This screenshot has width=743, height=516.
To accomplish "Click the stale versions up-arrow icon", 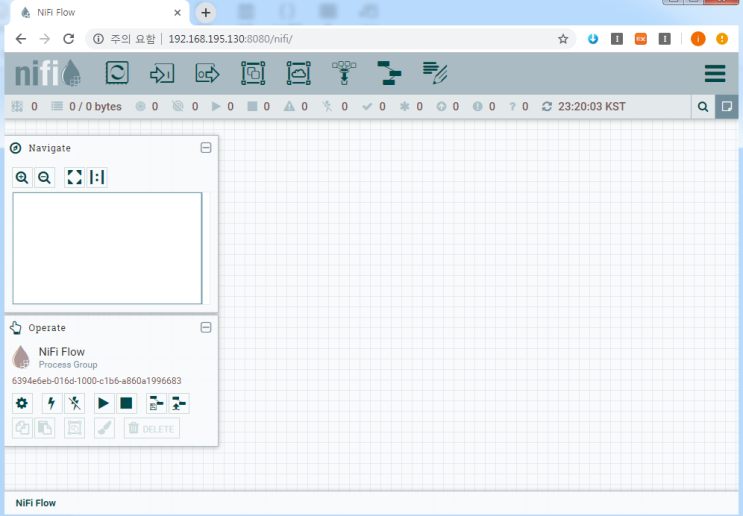I will pos(441,107).
